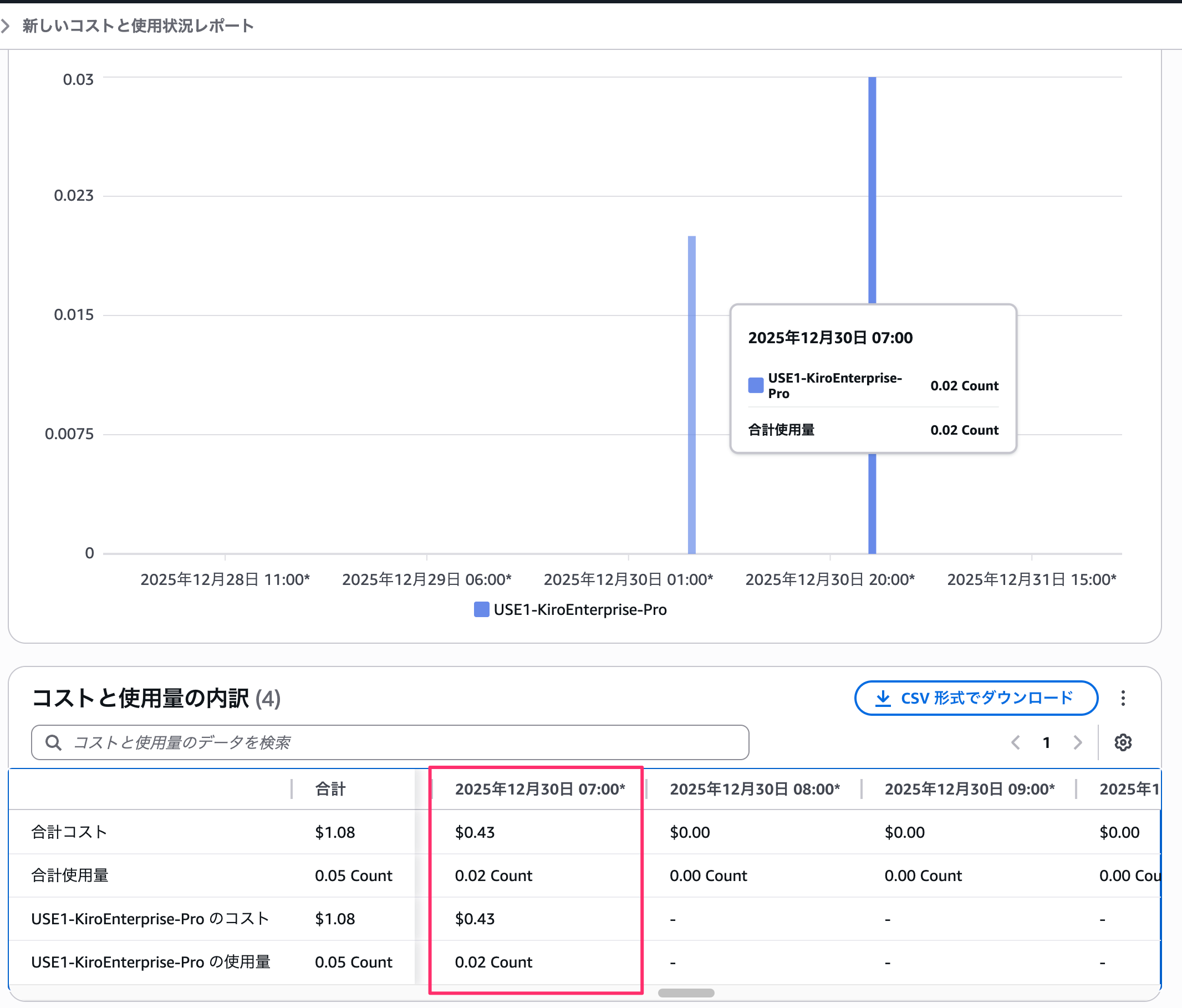
Task: Click the download arrow icon in CSV button
Action: pyautogui.click(x=883, y=698)
